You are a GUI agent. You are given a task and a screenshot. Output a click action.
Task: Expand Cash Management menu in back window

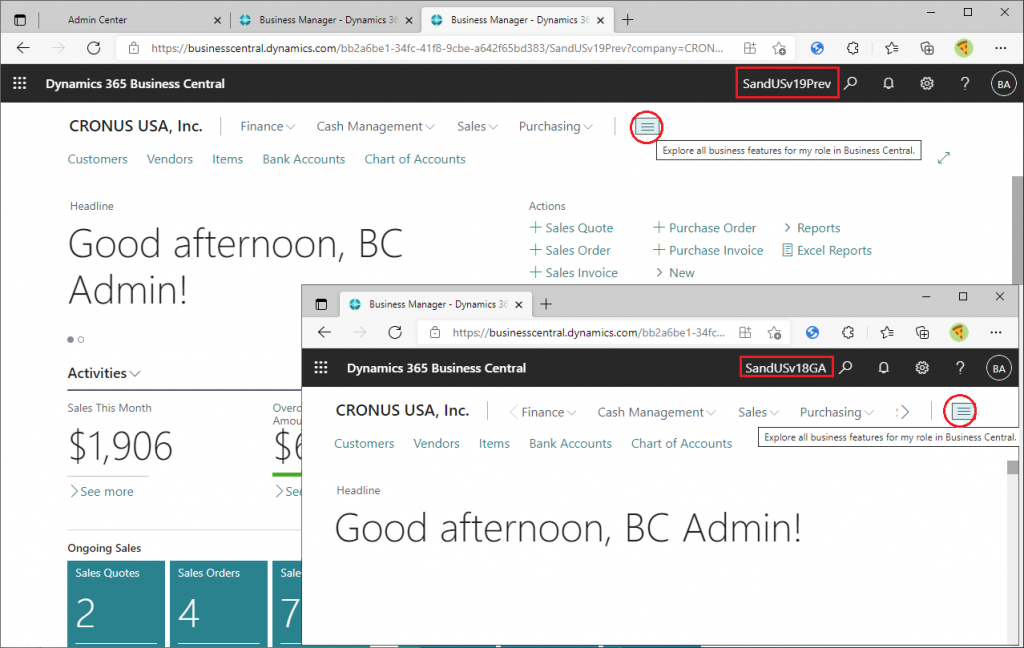pyautogui.click(x=376, y=126)
